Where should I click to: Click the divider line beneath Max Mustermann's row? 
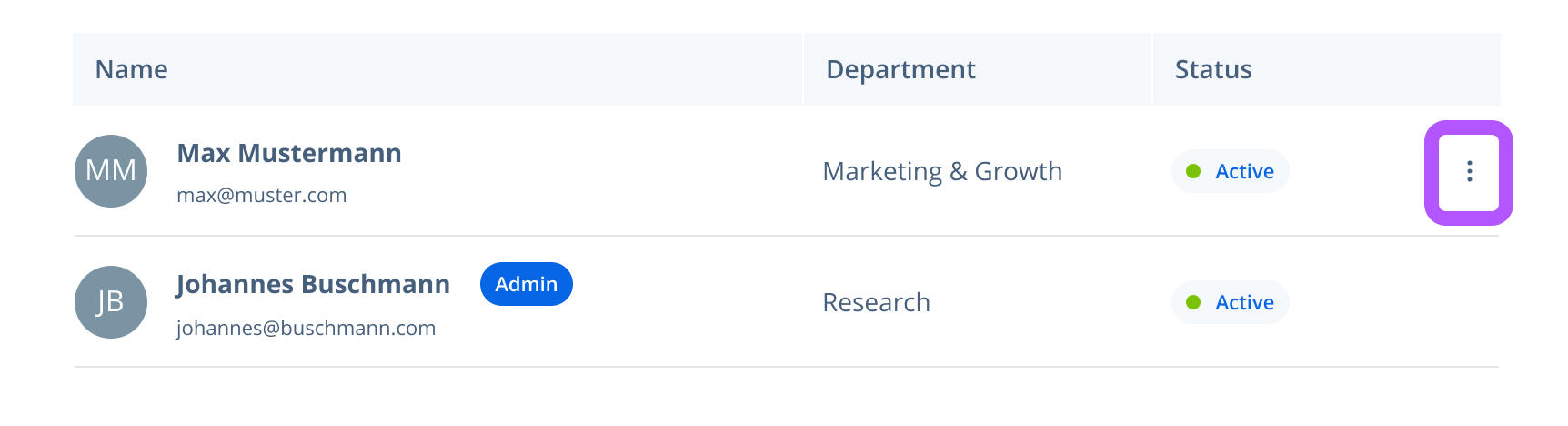click(x=786, y=236)
